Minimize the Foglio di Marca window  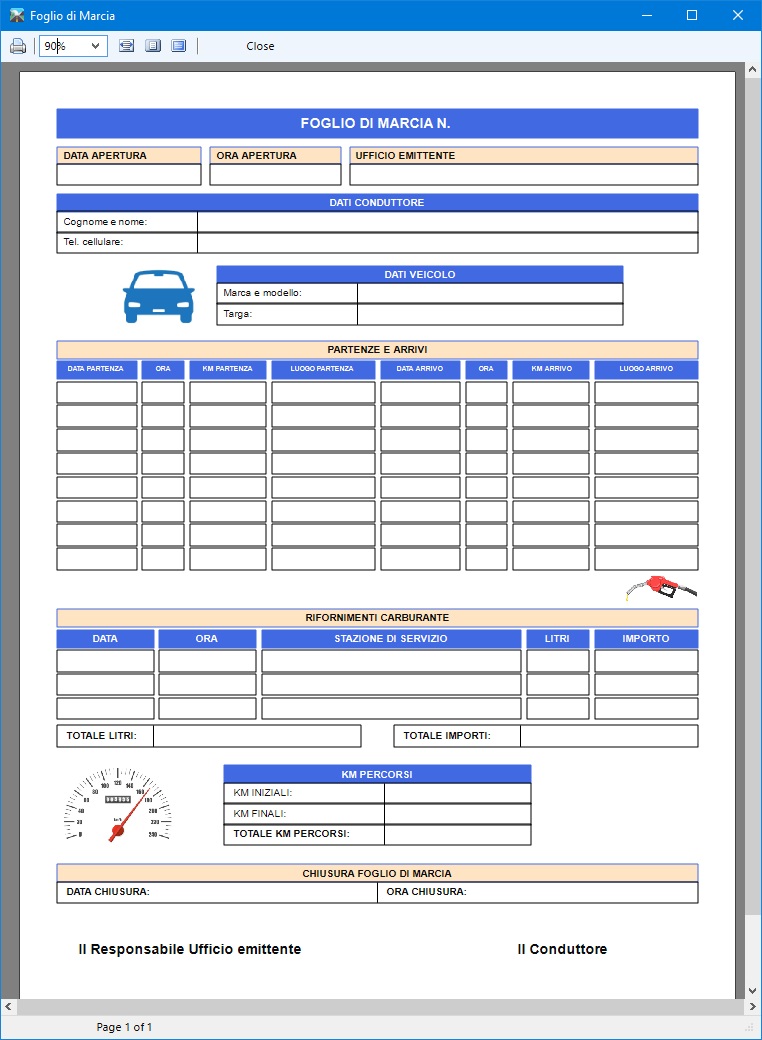point(647,15)
